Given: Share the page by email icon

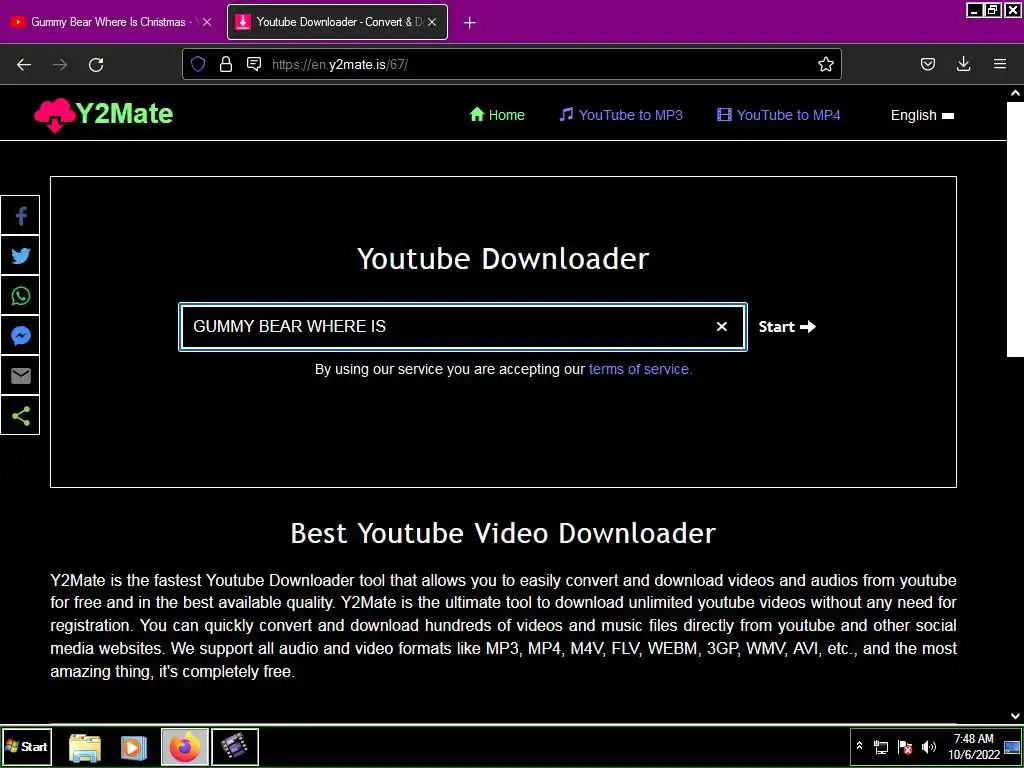Looking at the screenshot, I should tap(20, 376).
